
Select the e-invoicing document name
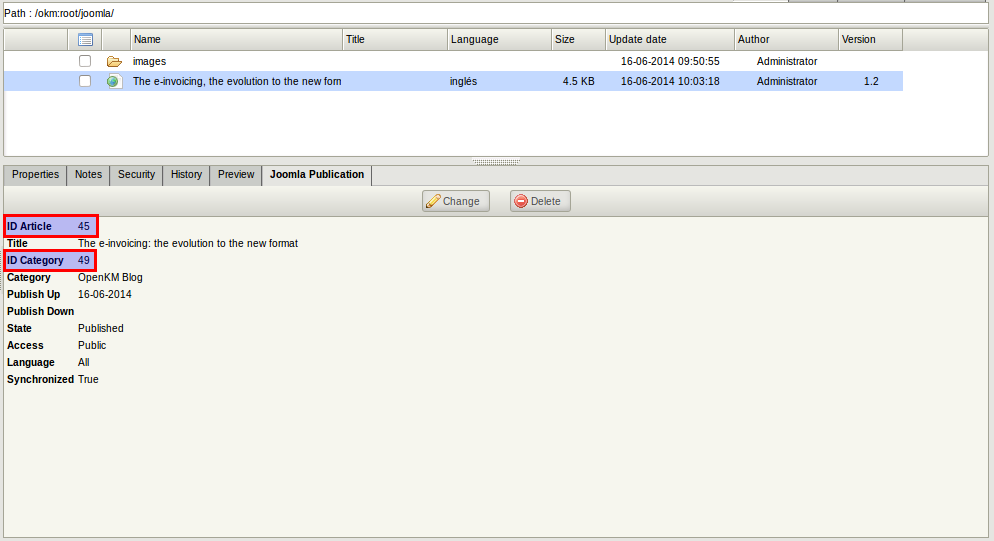click(237, 81)
